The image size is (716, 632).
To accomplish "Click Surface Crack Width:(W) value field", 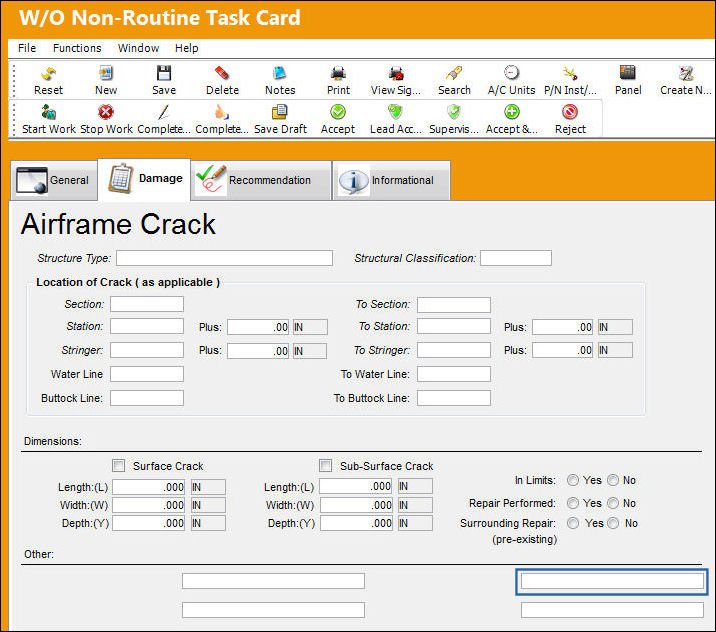I will (148, 505).
